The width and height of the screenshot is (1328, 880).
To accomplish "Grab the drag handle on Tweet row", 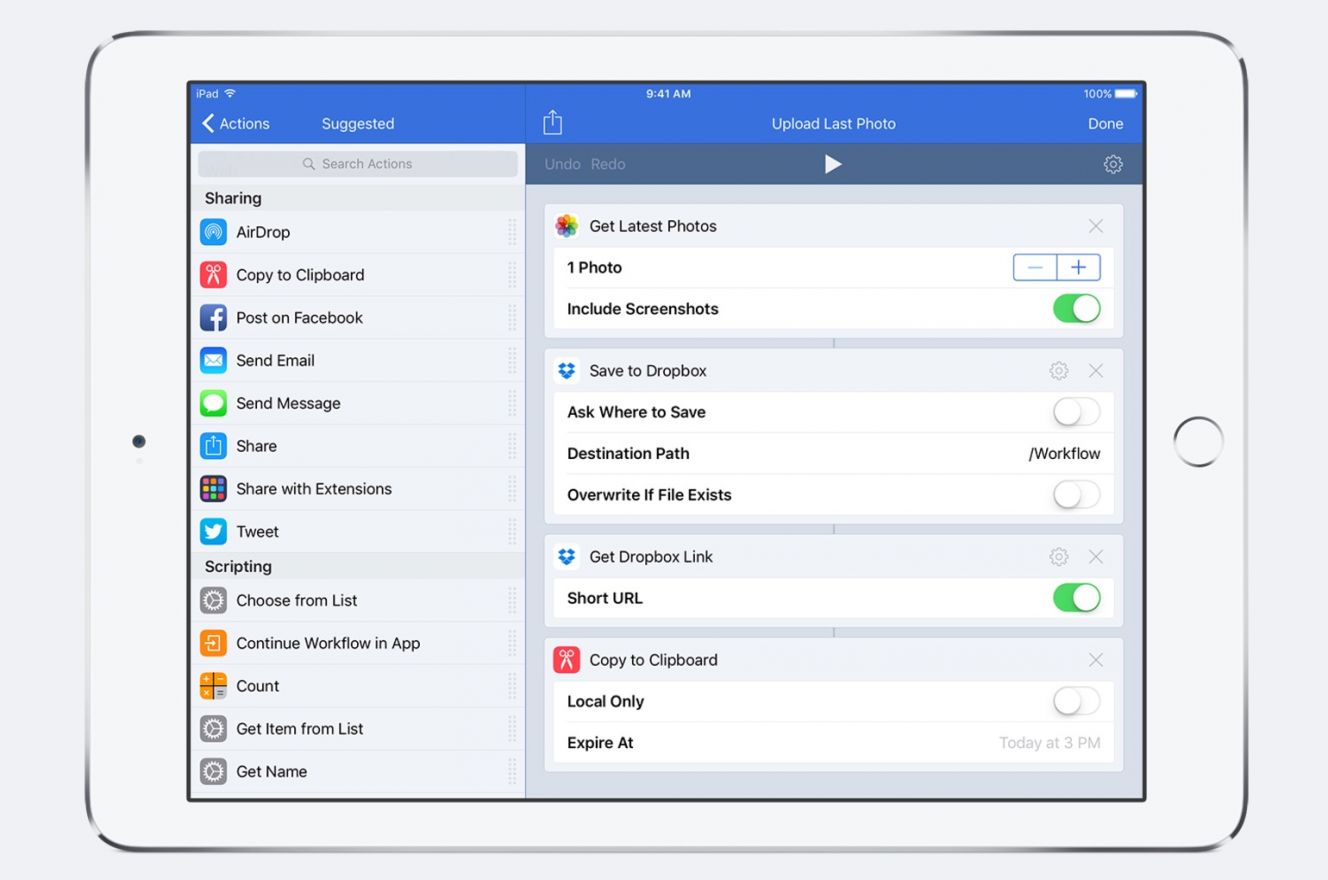I will (x=512, y=532).
